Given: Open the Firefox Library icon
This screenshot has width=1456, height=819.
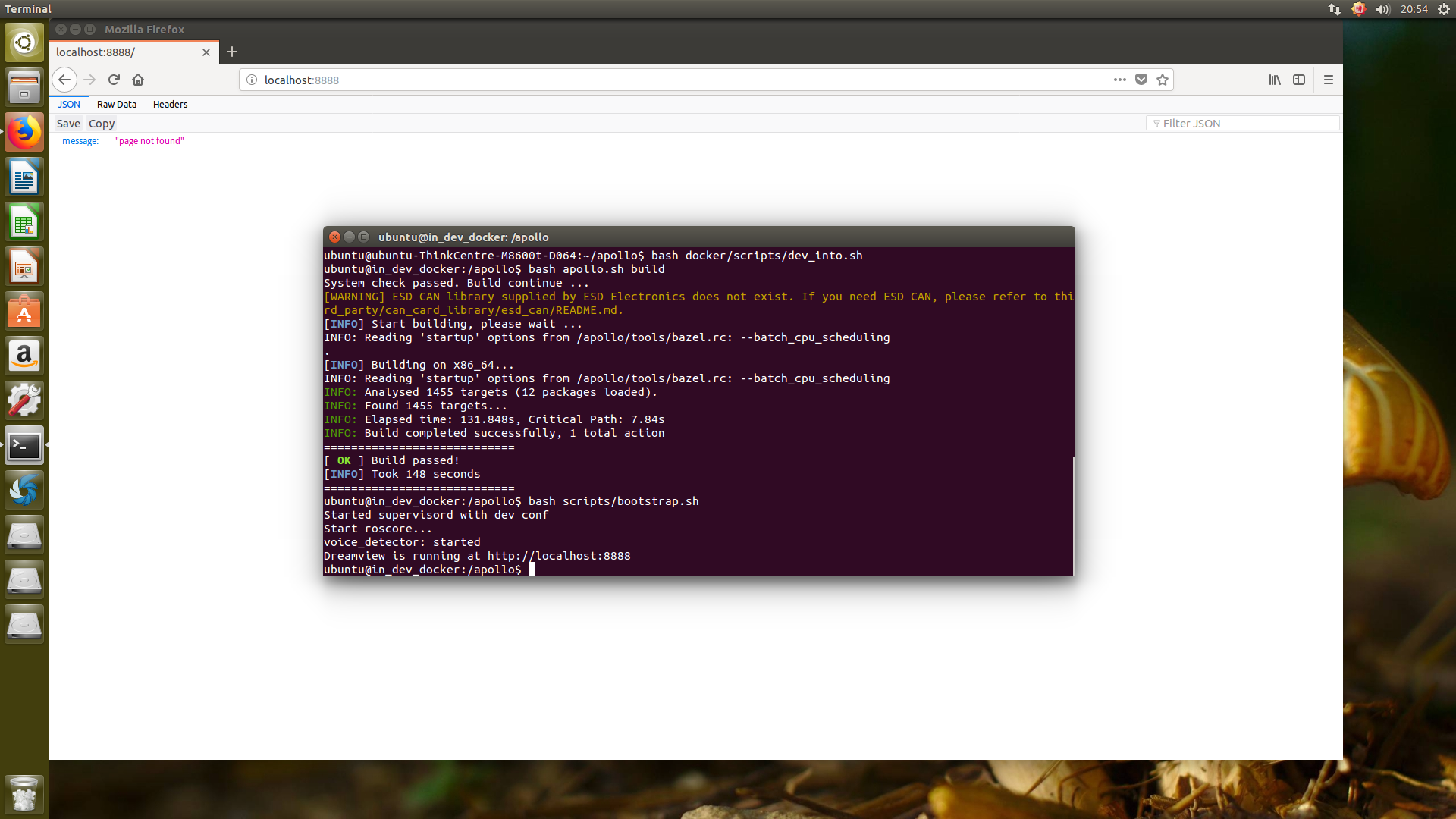Looking at the screenshot, I should point(1275,80).
